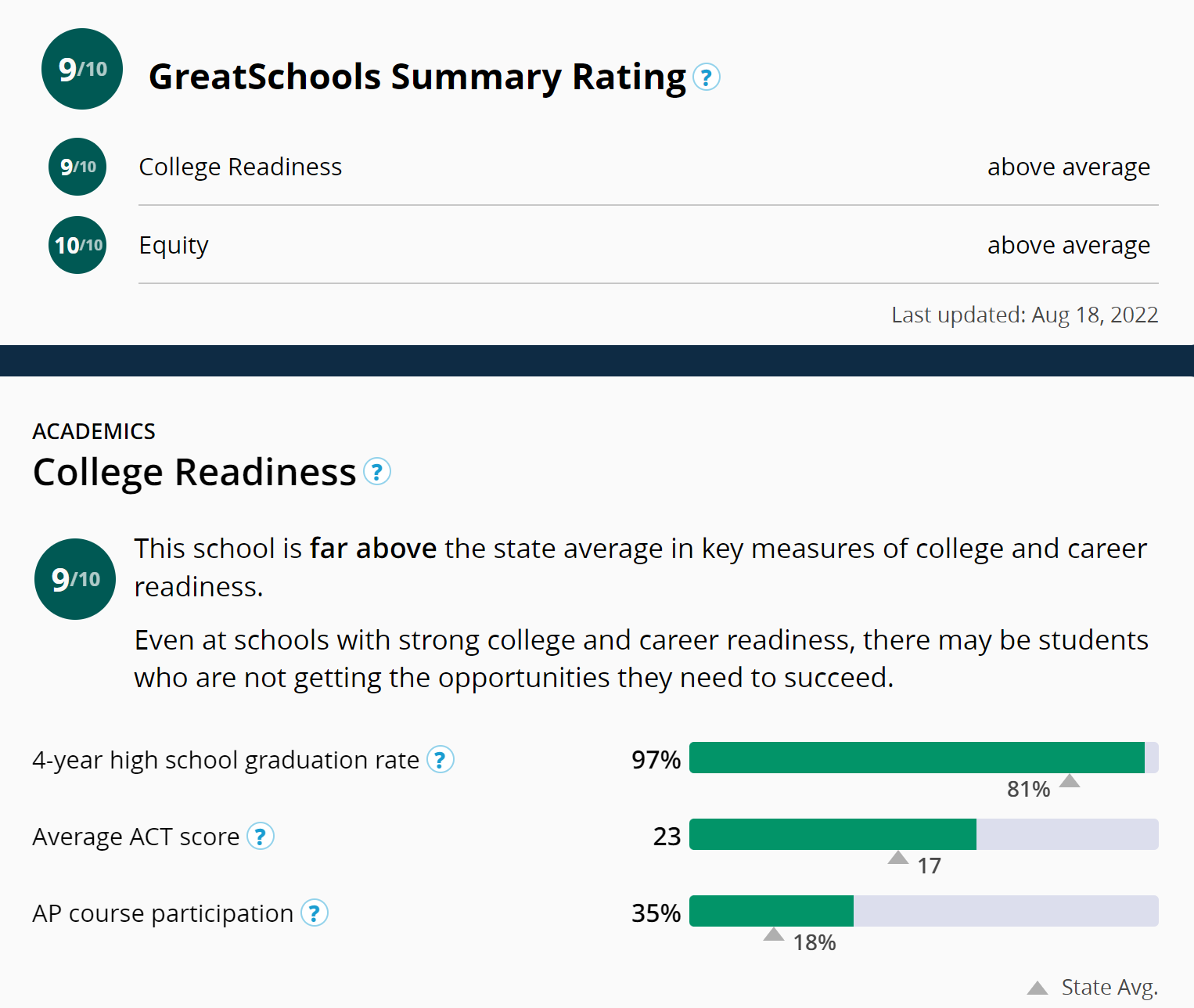Click the large 9/10 summary rating badge

pos(82,69)
